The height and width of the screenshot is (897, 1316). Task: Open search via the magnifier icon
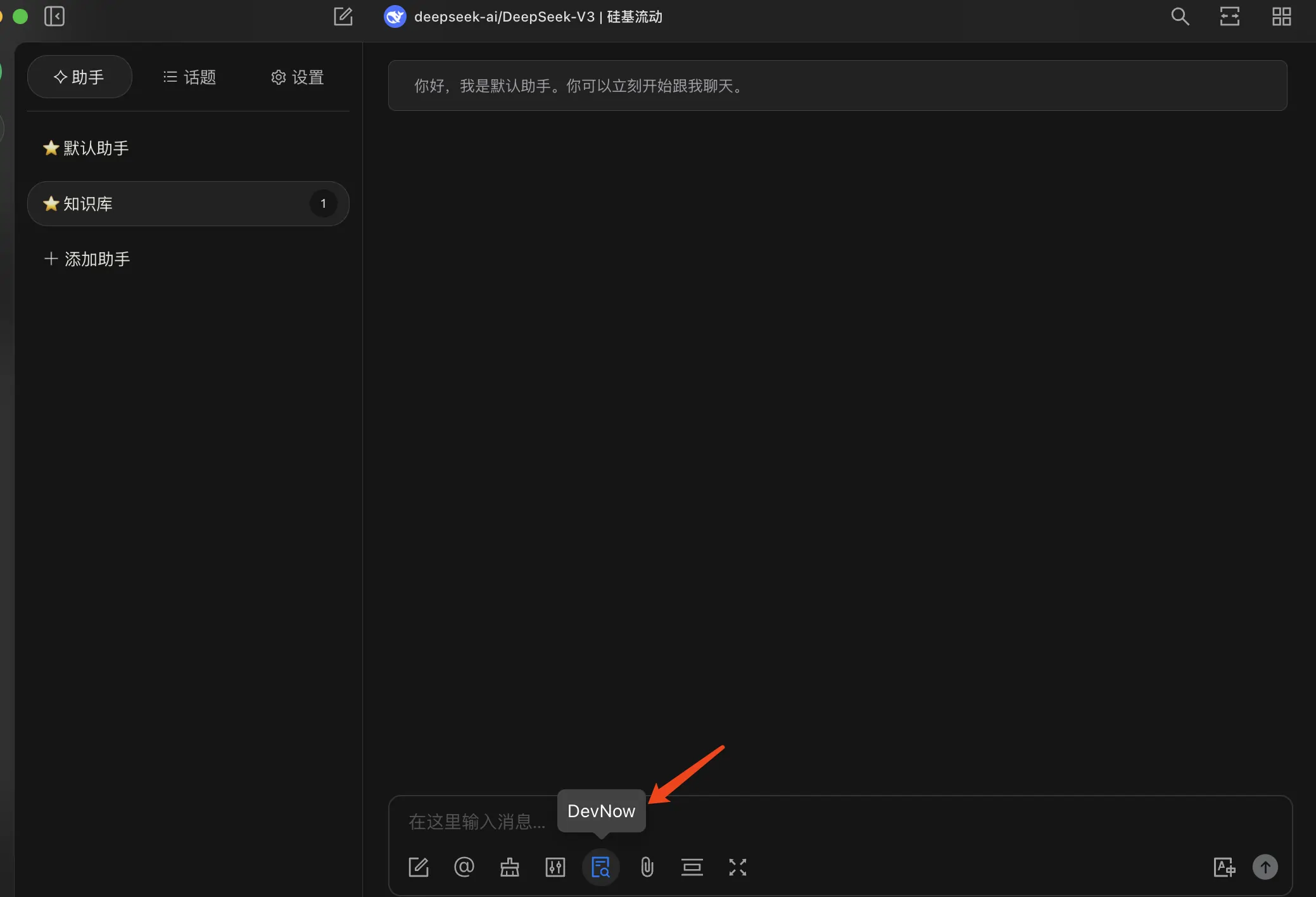pos(1180,16)
